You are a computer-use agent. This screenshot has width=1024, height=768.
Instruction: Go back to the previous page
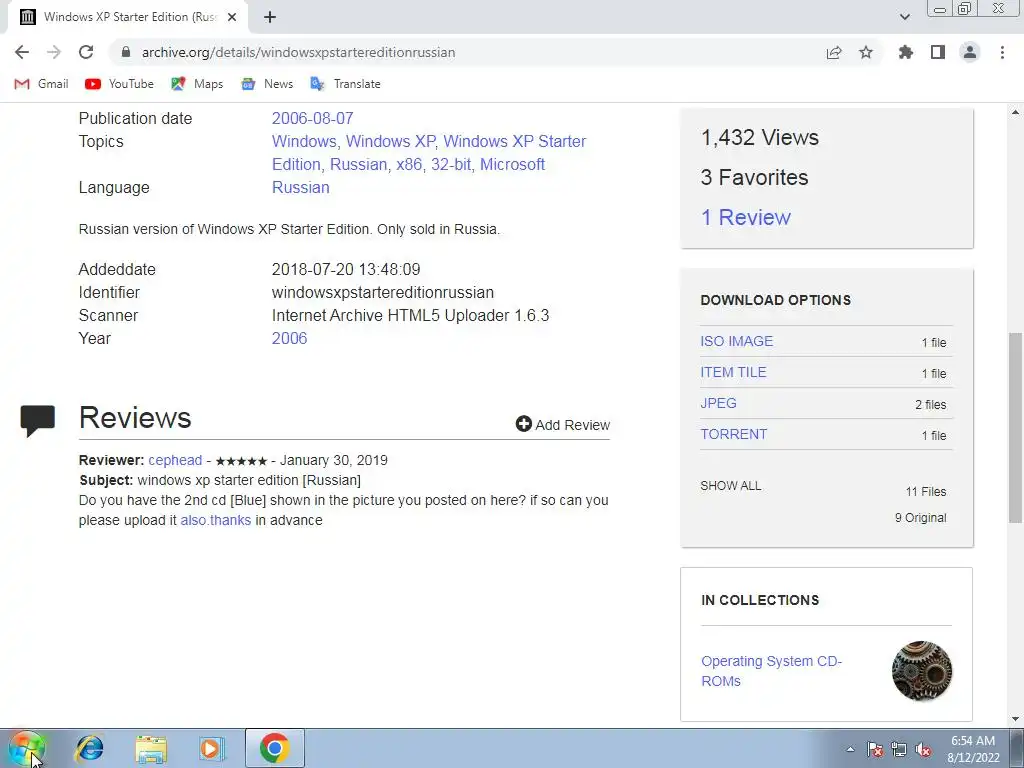(22, 52)
